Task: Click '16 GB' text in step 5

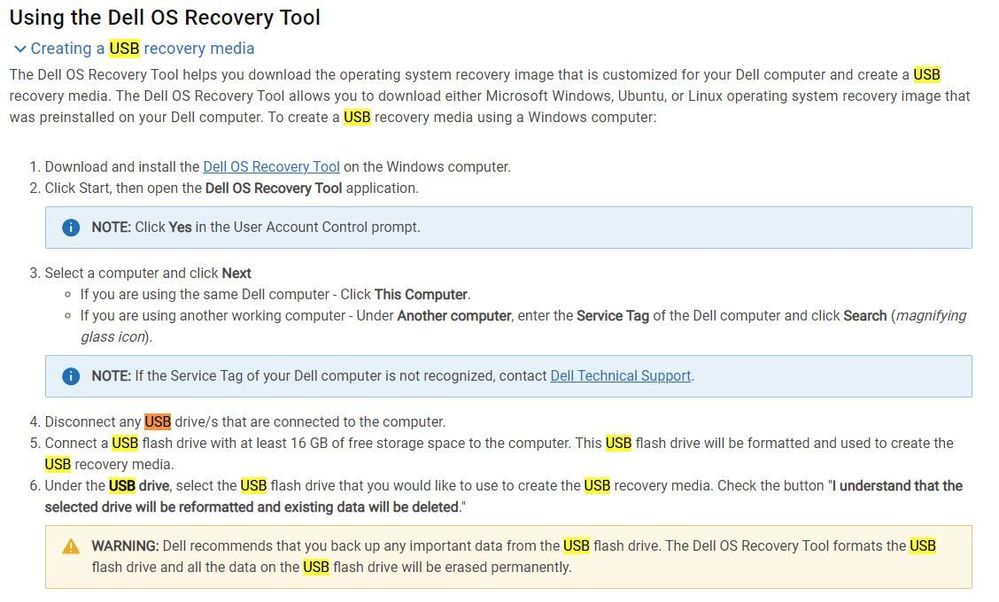Action: click(x=308, y=443)
